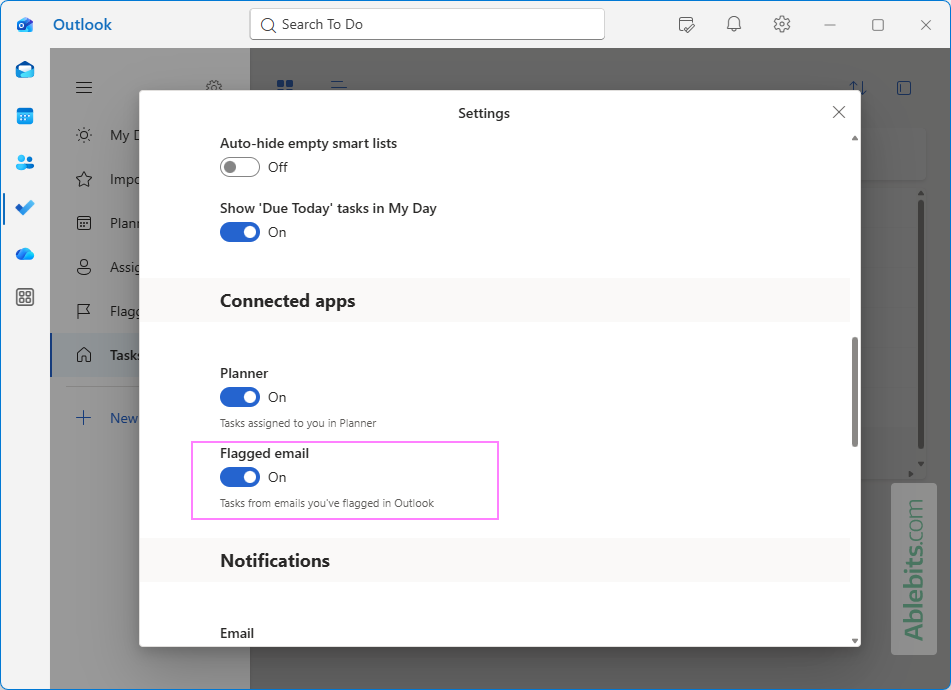This screenshot has width=951, height=690.
Task: Click the sort arrows icon
Action: (x=857, y=87)
